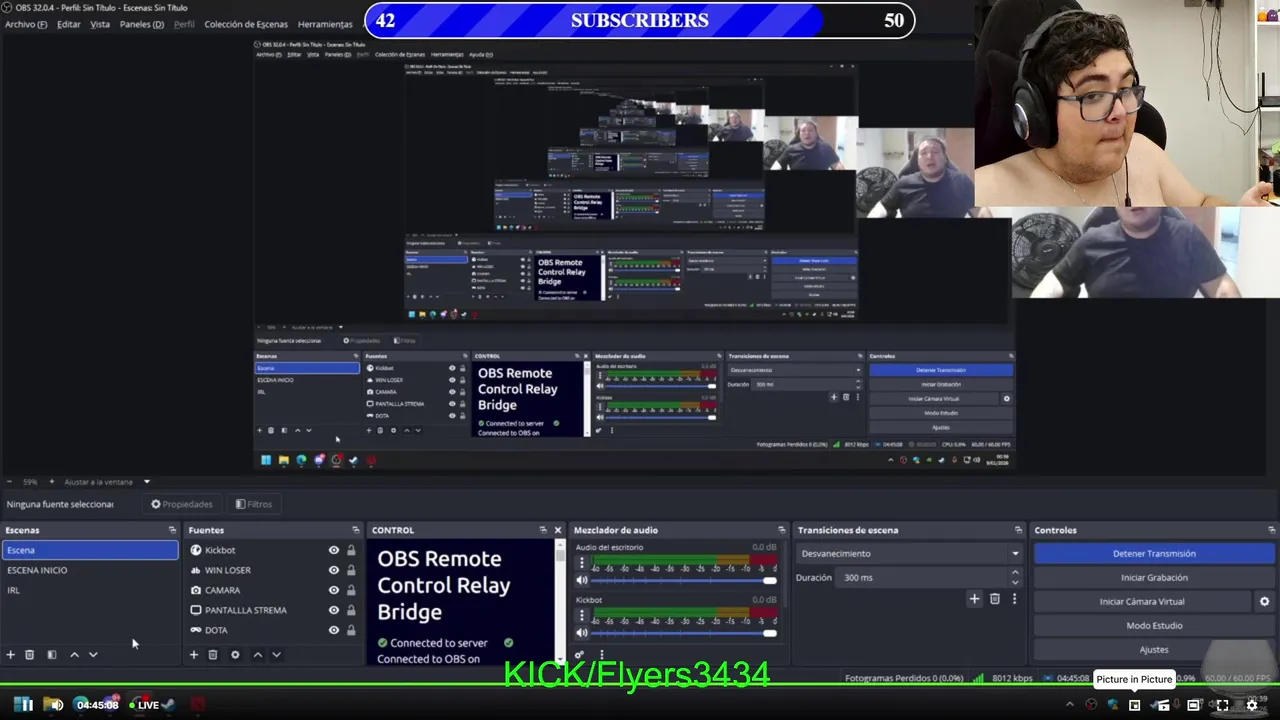Click Iniciar Cámara Virtual button
Image resolution: width=1280 pixels, height=720 pixels.
[x=1142, y=602]
